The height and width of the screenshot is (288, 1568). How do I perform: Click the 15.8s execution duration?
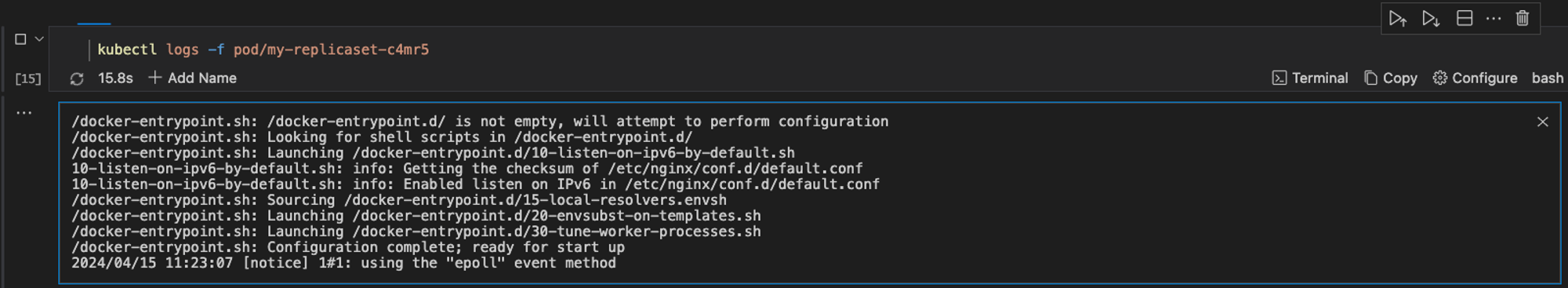coord(115,78)
